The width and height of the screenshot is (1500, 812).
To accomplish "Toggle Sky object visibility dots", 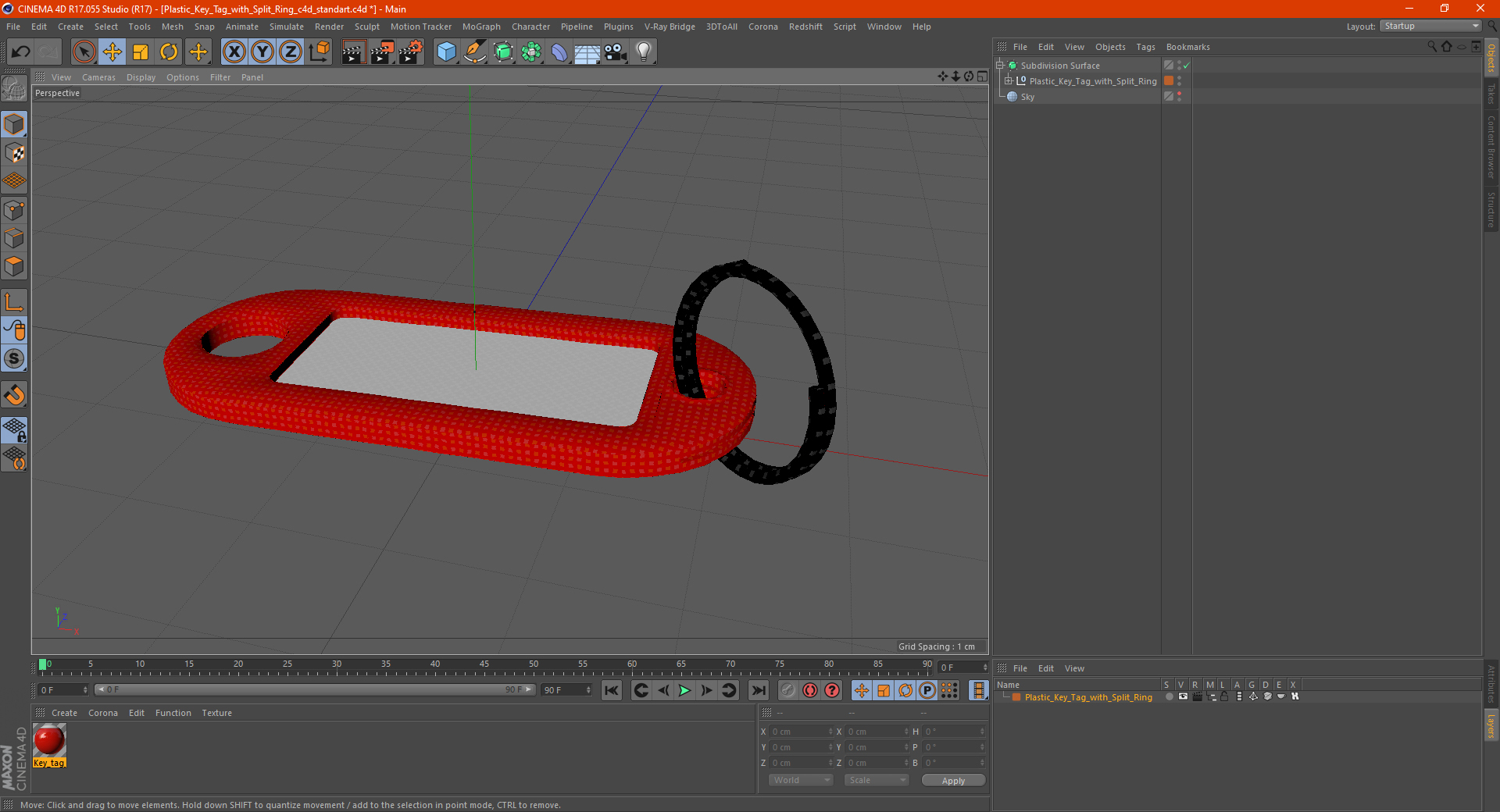I will point(1179,97).
